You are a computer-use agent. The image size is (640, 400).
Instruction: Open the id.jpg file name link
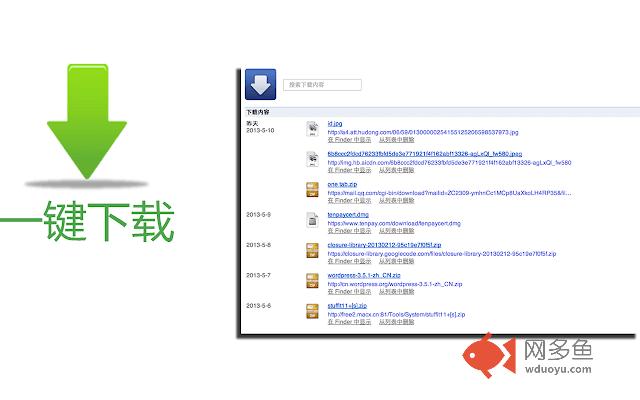pyautogui.click(x=335, y=123)
